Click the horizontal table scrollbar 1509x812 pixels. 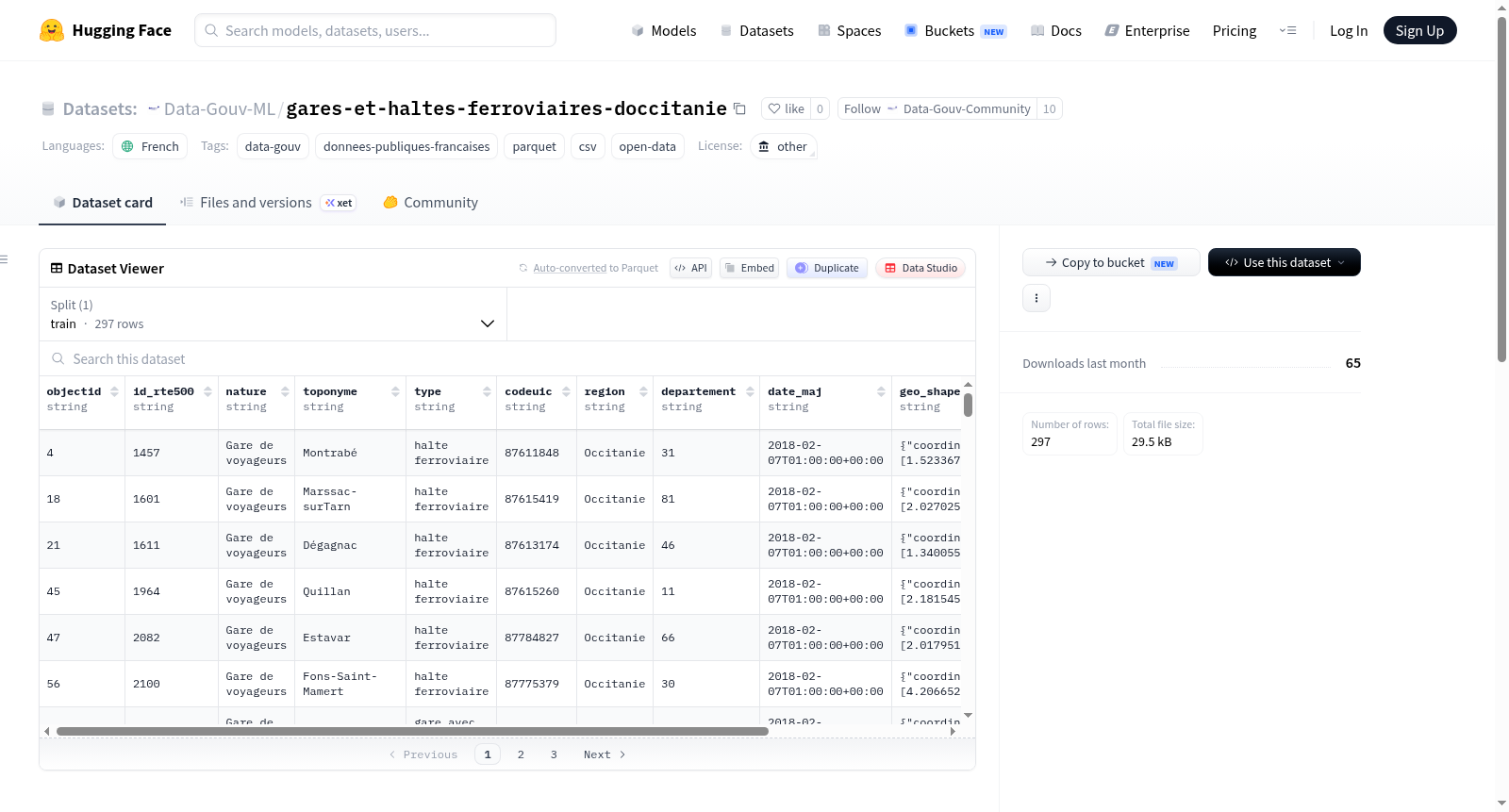[412, 731]
